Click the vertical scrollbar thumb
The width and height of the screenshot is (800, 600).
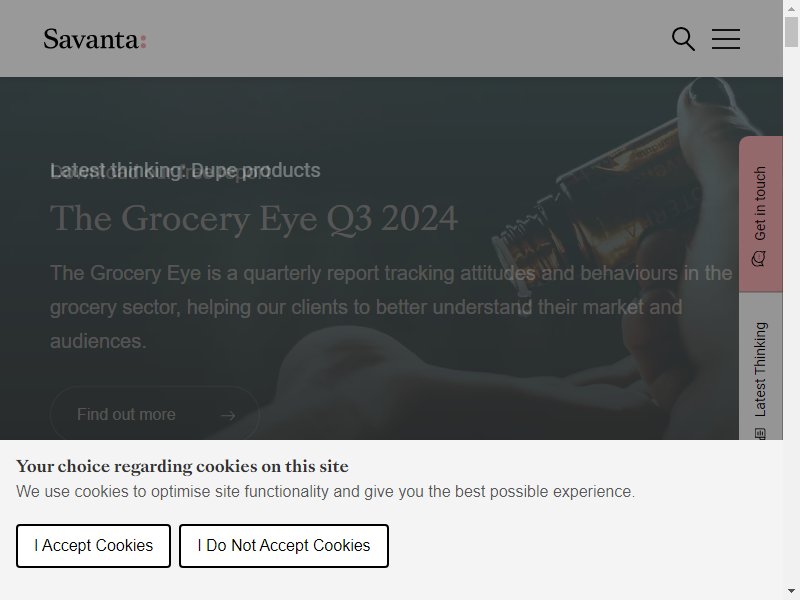pyautogui.click(x=791, y=32)
